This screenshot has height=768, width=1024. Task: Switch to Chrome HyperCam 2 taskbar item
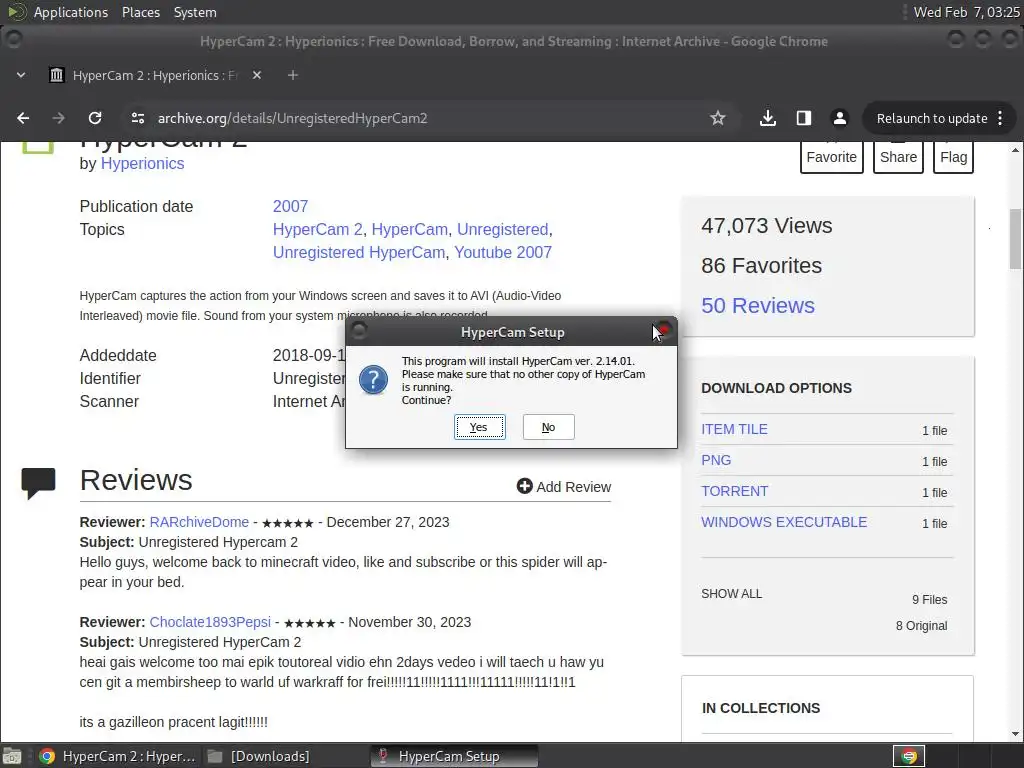(118, 756)
